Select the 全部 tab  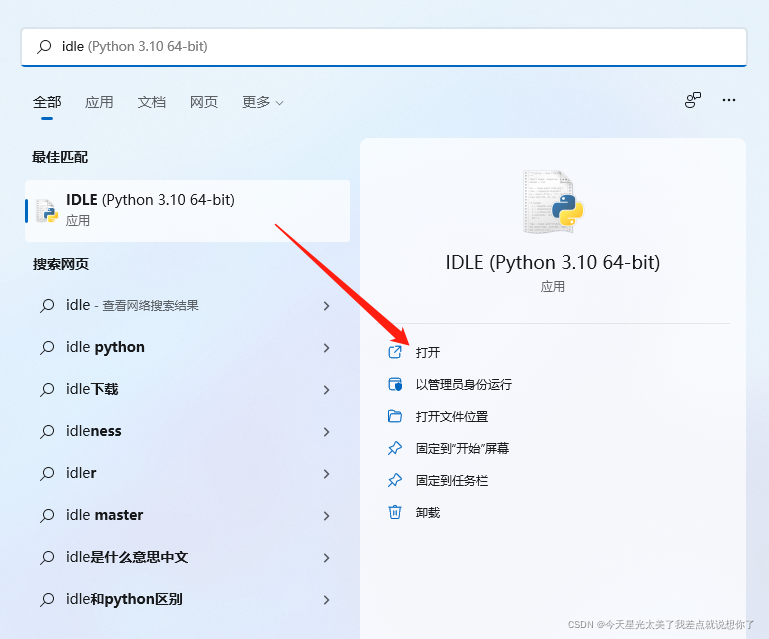tap(47, 102)
